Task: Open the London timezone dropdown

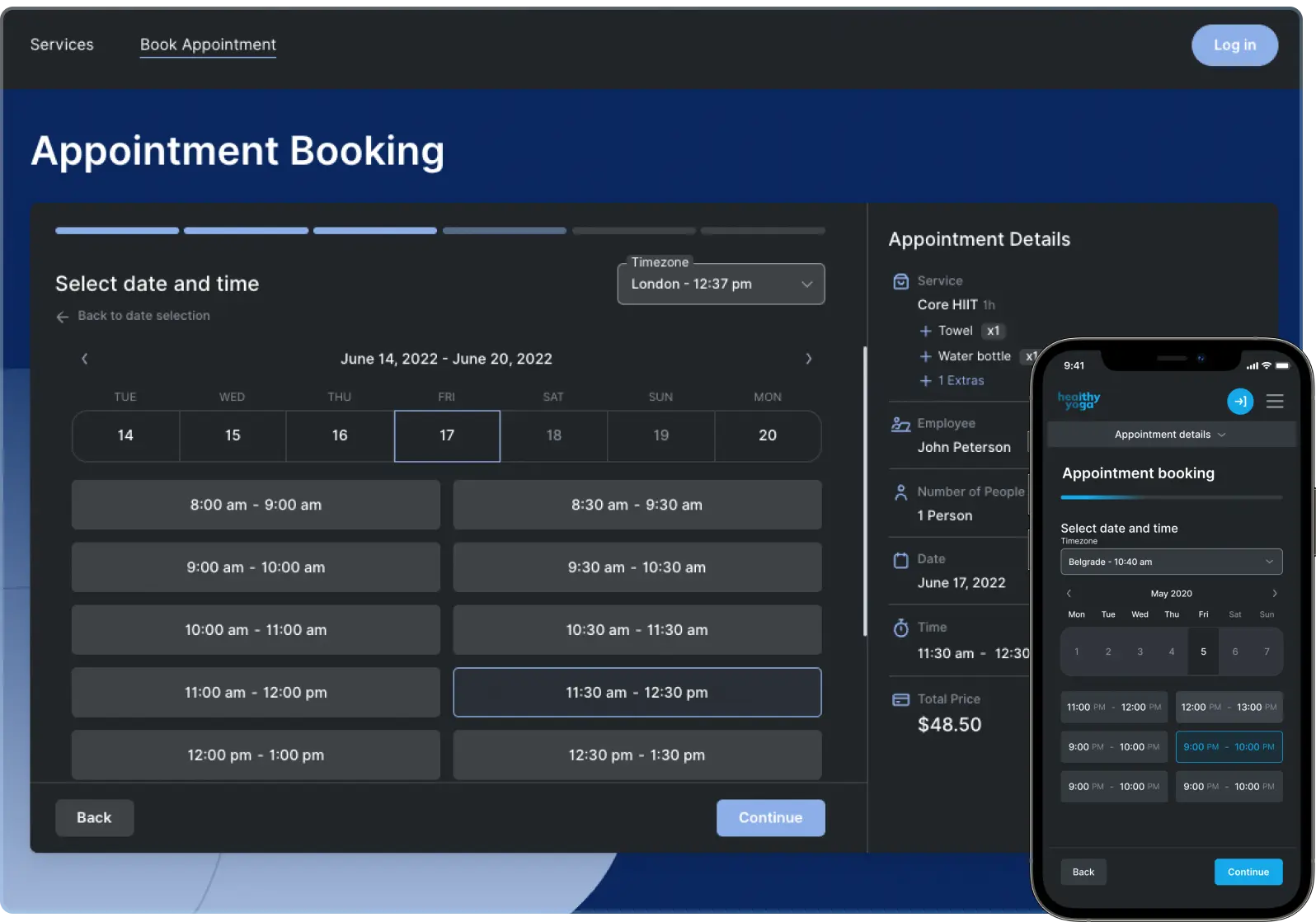Action: (x=721, y=285)
